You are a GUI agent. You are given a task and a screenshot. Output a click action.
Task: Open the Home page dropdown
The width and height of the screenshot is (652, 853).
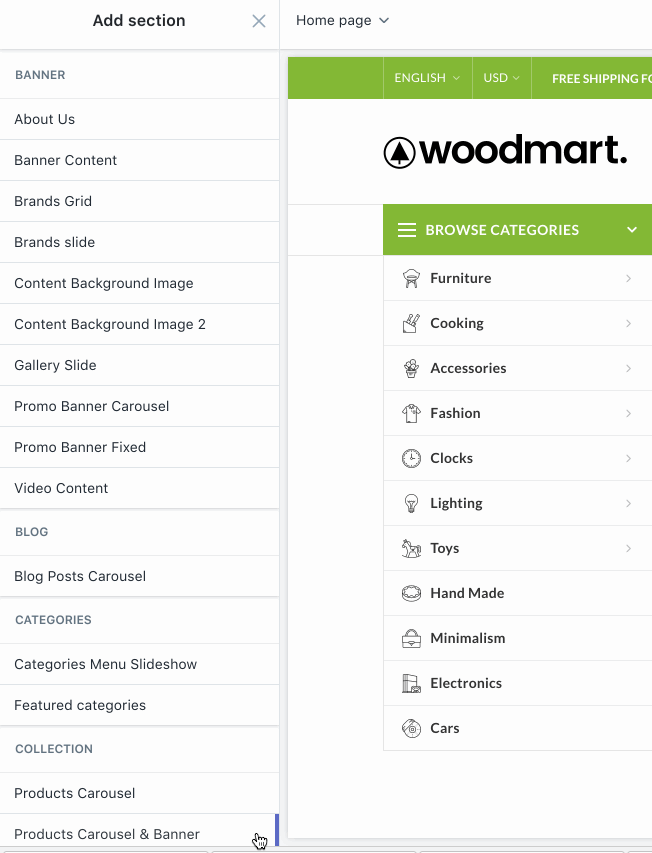tap(342, 21)
